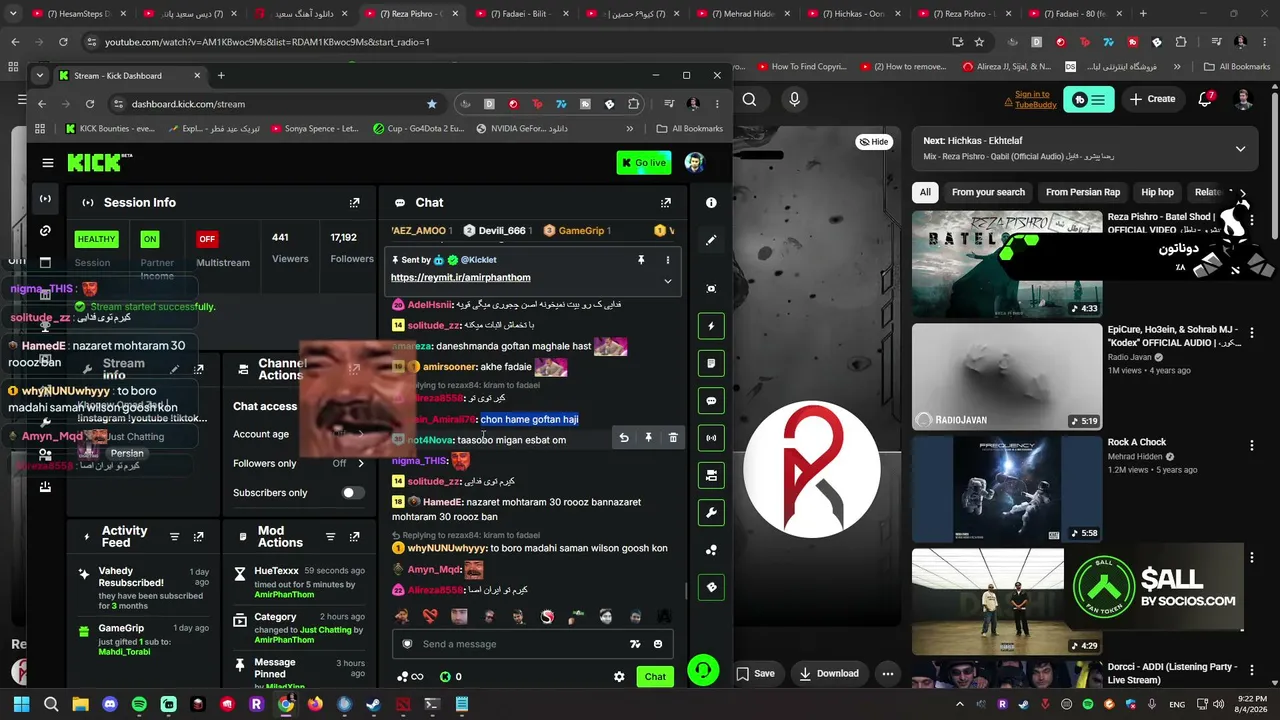Expand the Next: Hichkas - Ekhtelaf playlist panel
Screen dimensions: 1280x720
(1240, 149)
